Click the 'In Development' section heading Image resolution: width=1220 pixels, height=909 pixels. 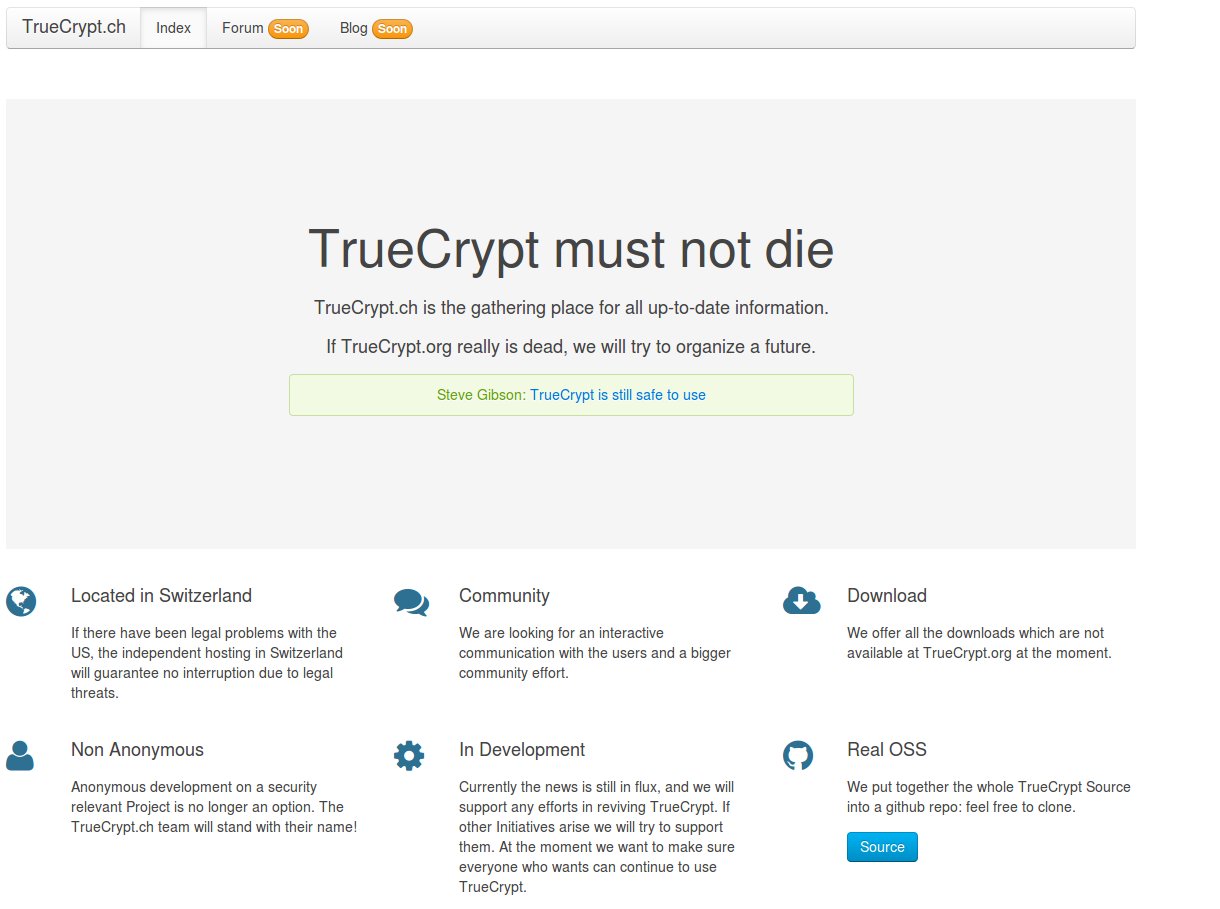click(522, 750)
